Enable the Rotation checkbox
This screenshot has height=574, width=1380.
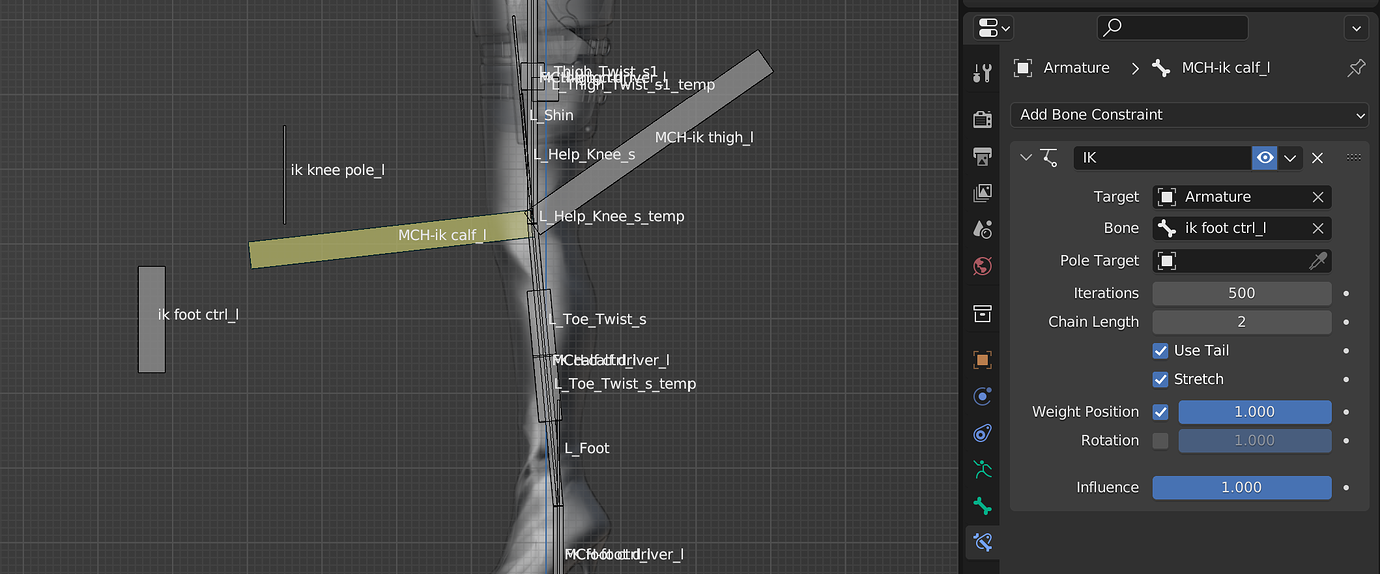click(x=1160, y=441)
